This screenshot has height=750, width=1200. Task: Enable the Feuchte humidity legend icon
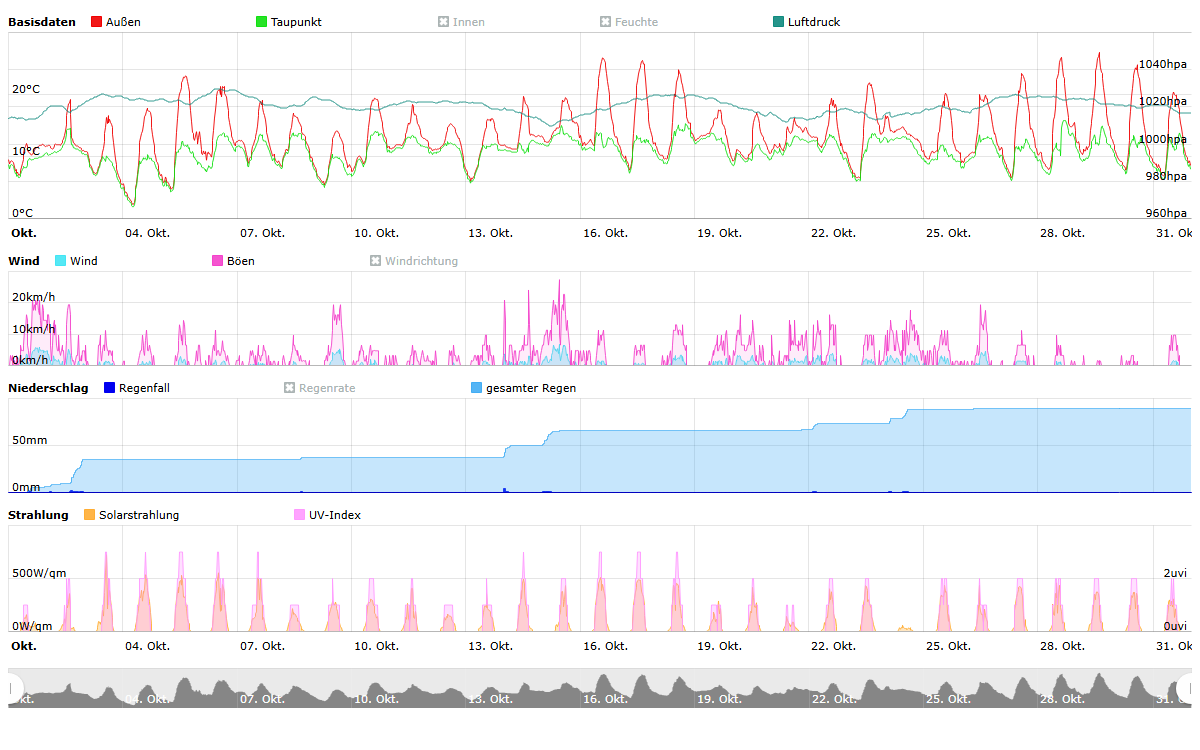[x=606, y=22]
